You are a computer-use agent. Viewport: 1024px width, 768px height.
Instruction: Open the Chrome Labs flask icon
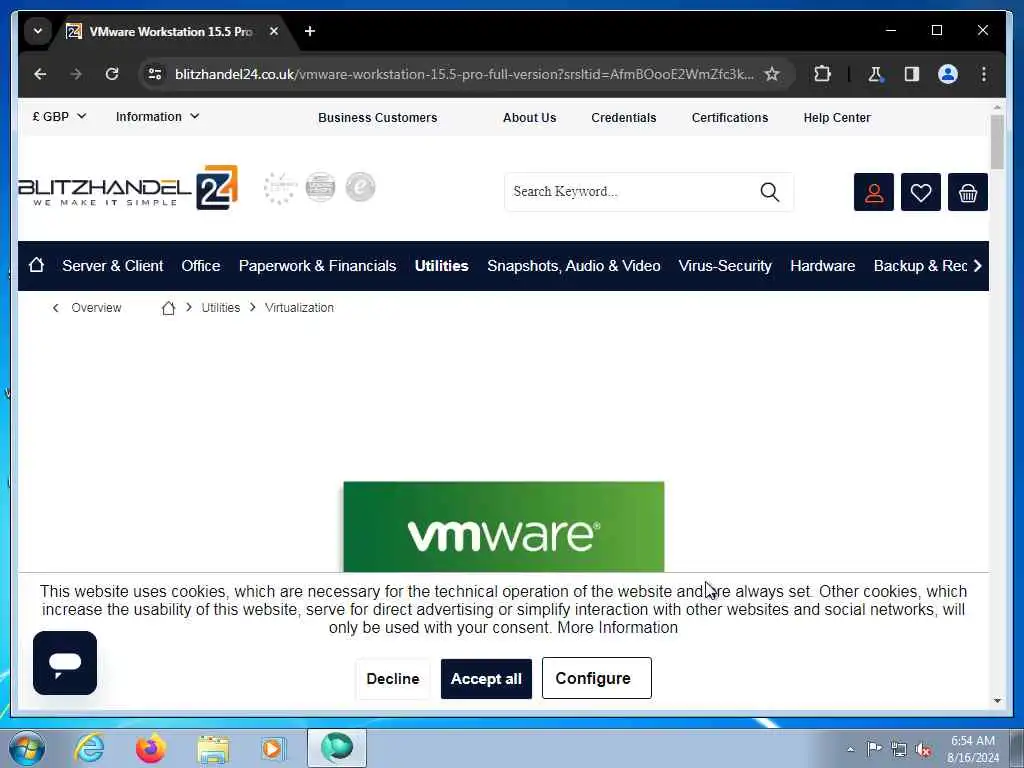click(875, 74)
